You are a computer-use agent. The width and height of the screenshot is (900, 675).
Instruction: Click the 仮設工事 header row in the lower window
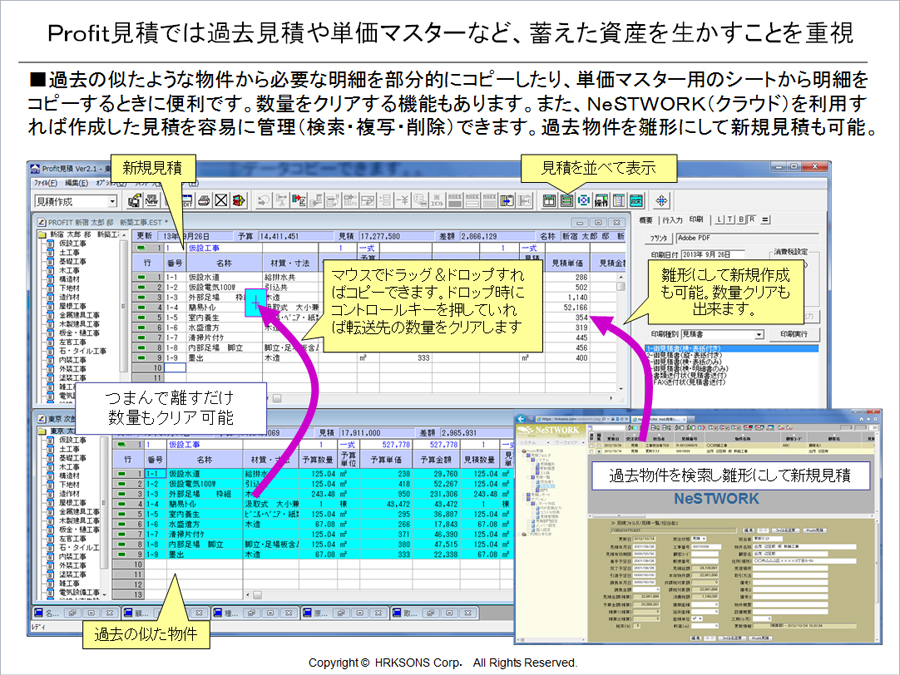(x=313, y=444)
